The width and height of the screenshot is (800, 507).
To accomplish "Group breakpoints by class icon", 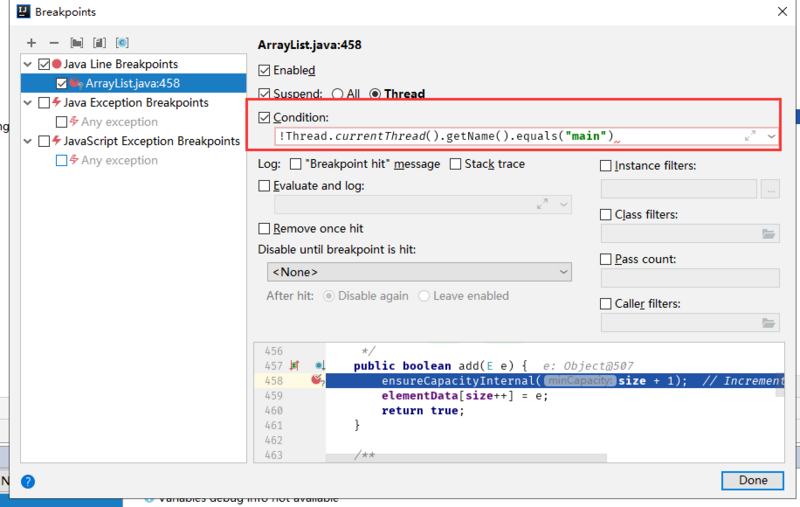I will 122,43.
